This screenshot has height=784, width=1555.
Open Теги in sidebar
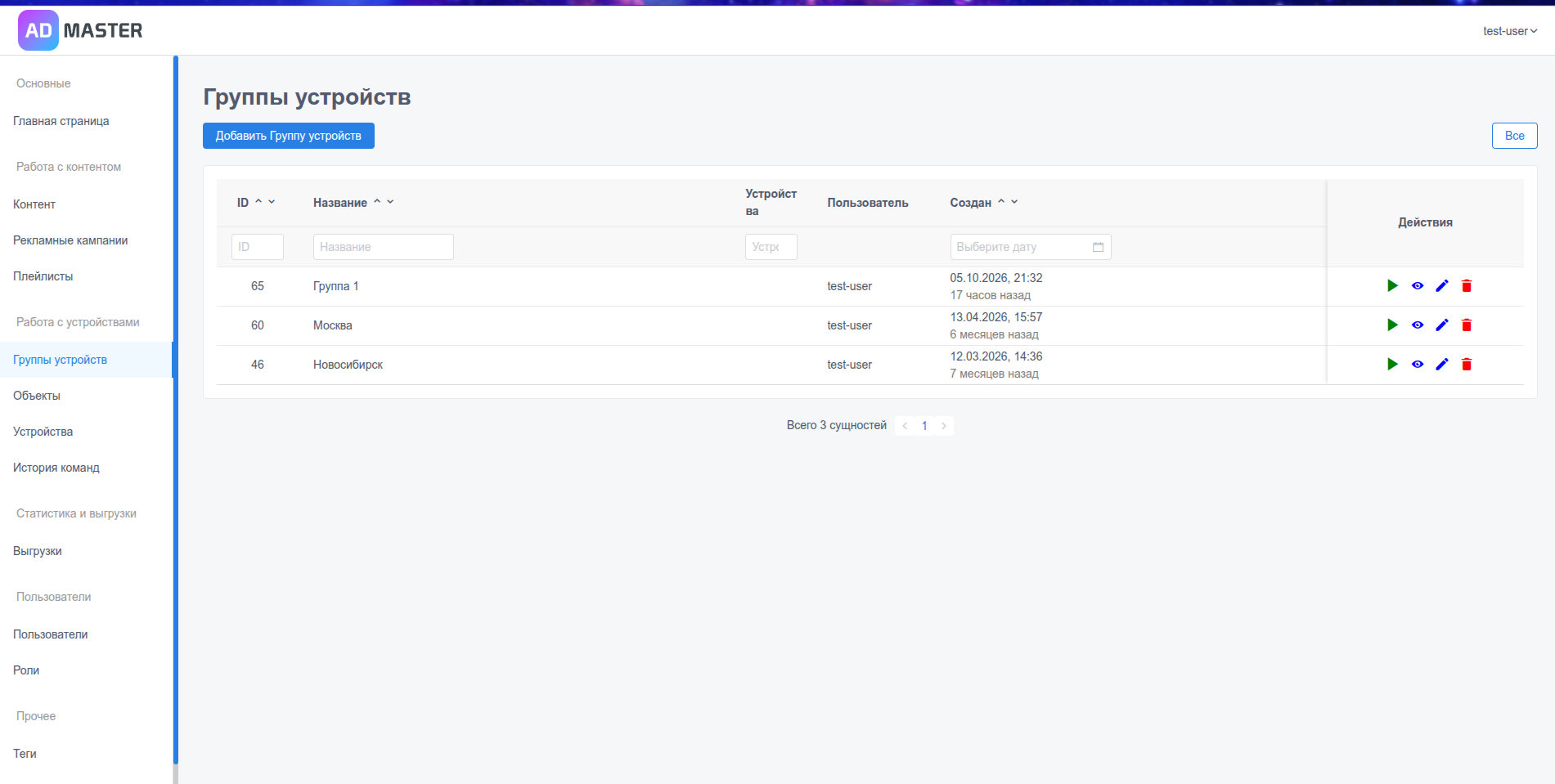click(x=25, y=754)
